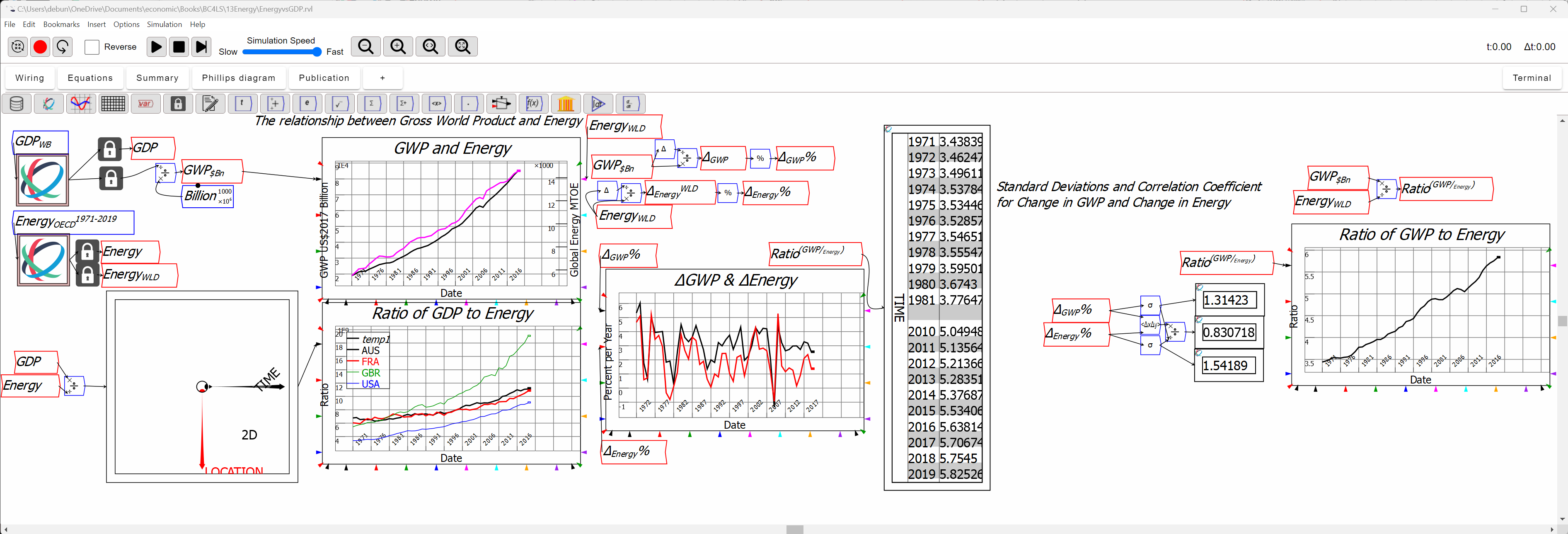The width and height of the screenshot is (1568, 534).
Task: Click the zoom to fit magnifier icon
Action: (462, 47)
